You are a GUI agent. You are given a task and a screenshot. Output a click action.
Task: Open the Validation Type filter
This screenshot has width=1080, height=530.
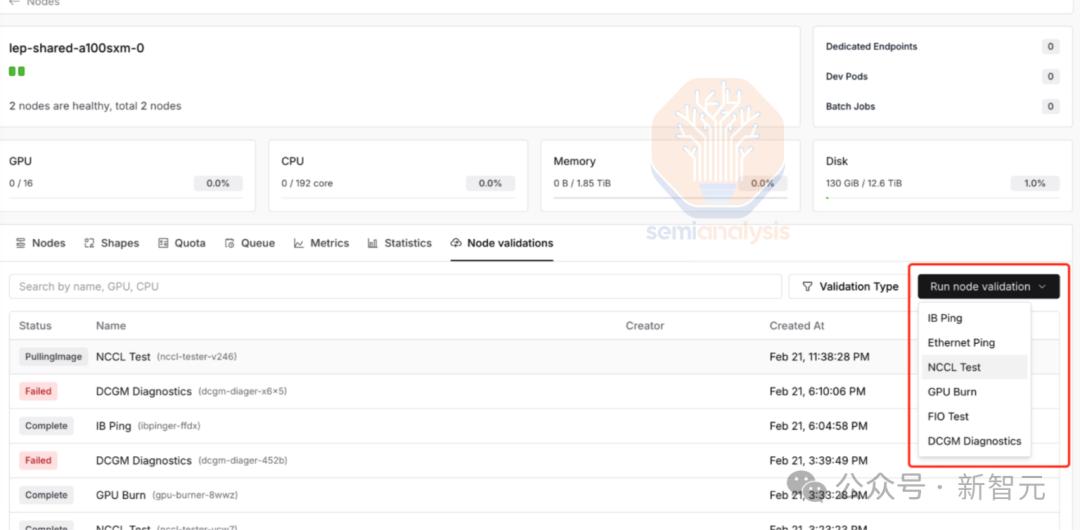[850, 287]
